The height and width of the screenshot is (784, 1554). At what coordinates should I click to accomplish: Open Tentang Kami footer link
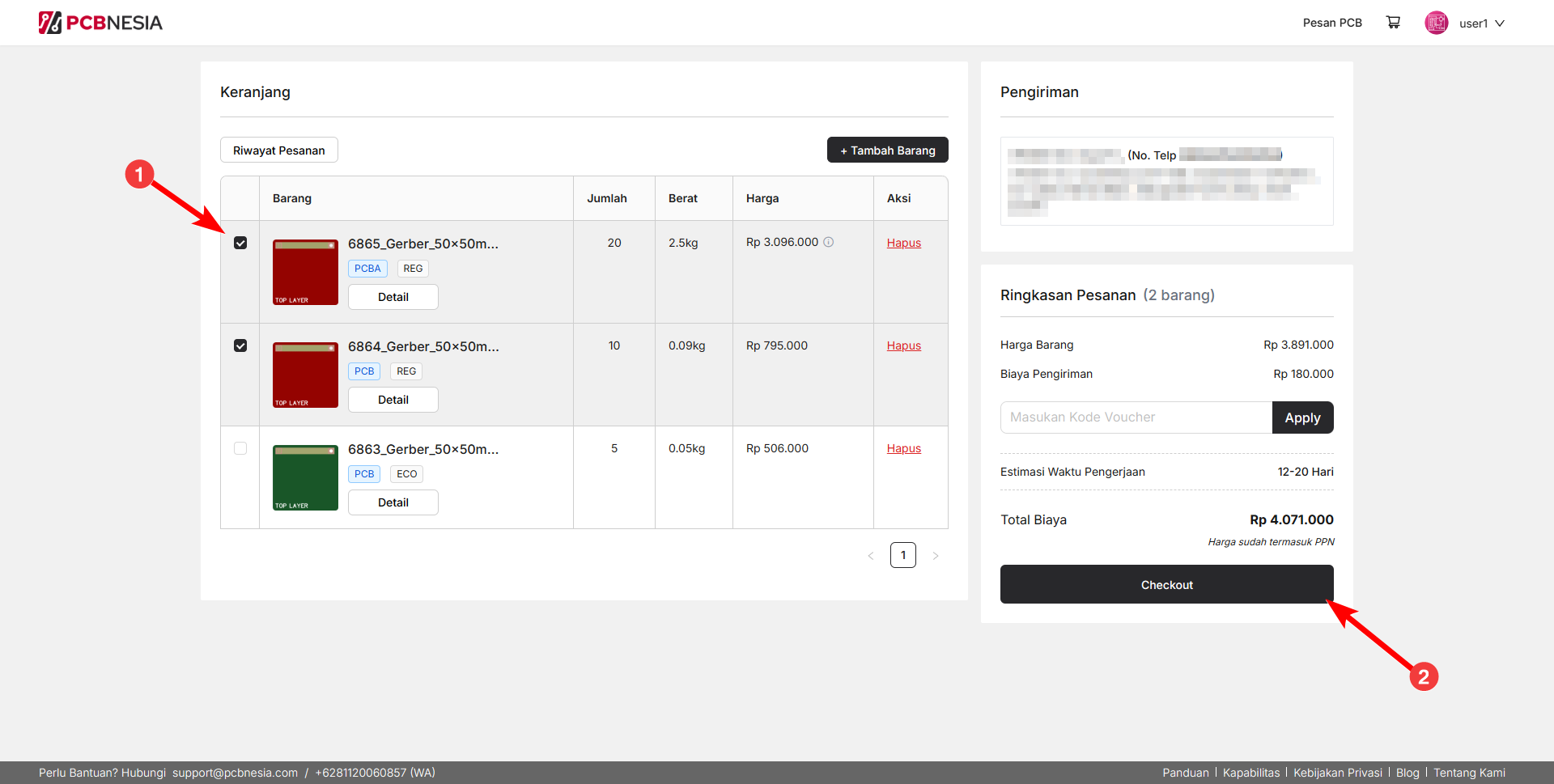tap(1470, 773)
